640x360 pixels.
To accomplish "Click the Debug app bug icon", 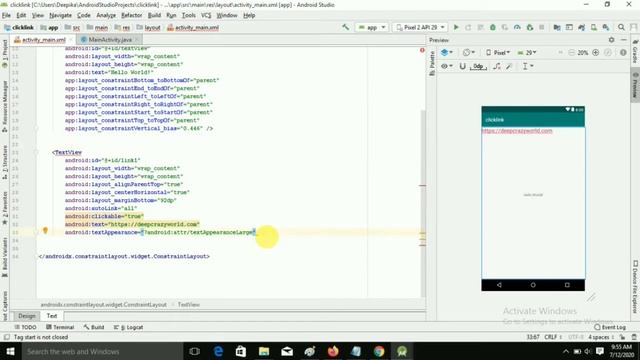I will pos(493,27).
